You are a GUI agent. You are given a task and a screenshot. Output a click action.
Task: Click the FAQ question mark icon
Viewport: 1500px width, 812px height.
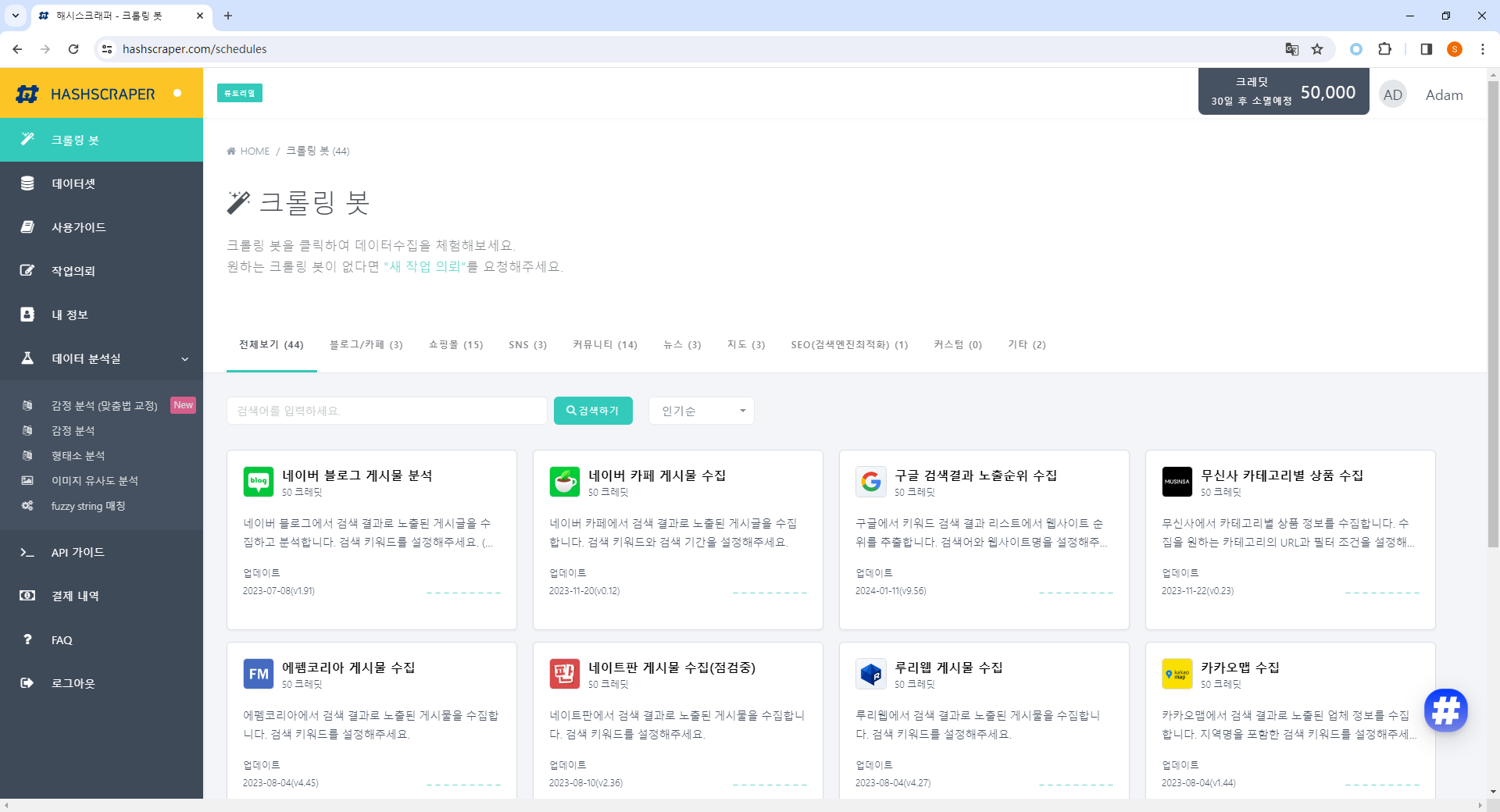(x=27, y=639)
